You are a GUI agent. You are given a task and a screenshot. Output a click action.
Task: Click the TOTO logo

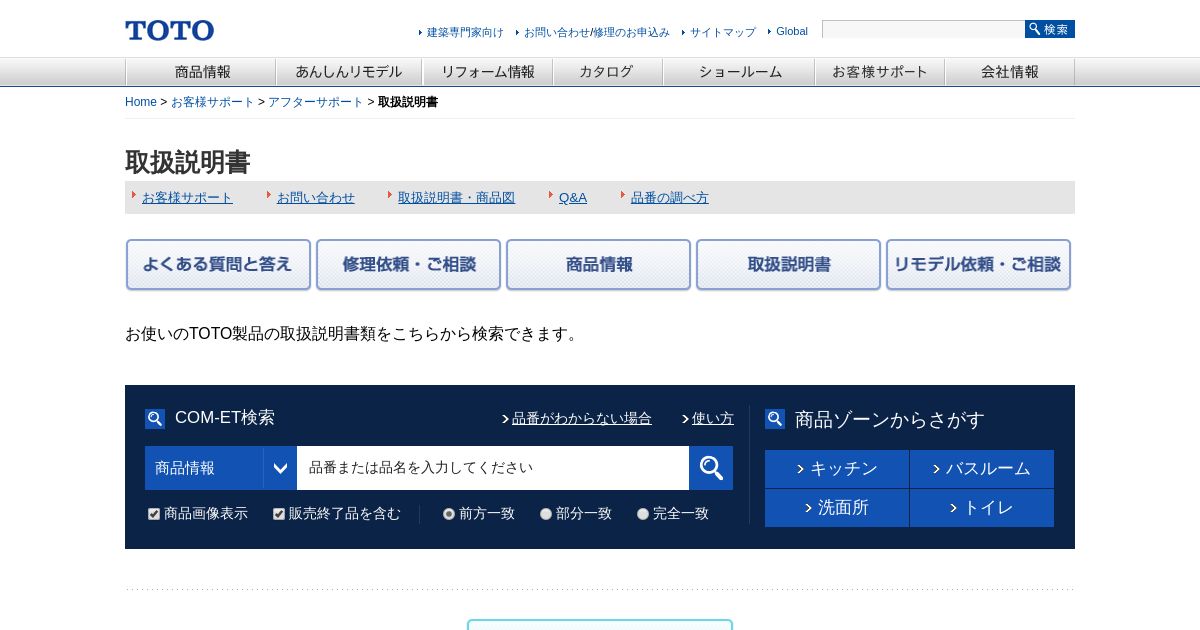coord(169,30)
